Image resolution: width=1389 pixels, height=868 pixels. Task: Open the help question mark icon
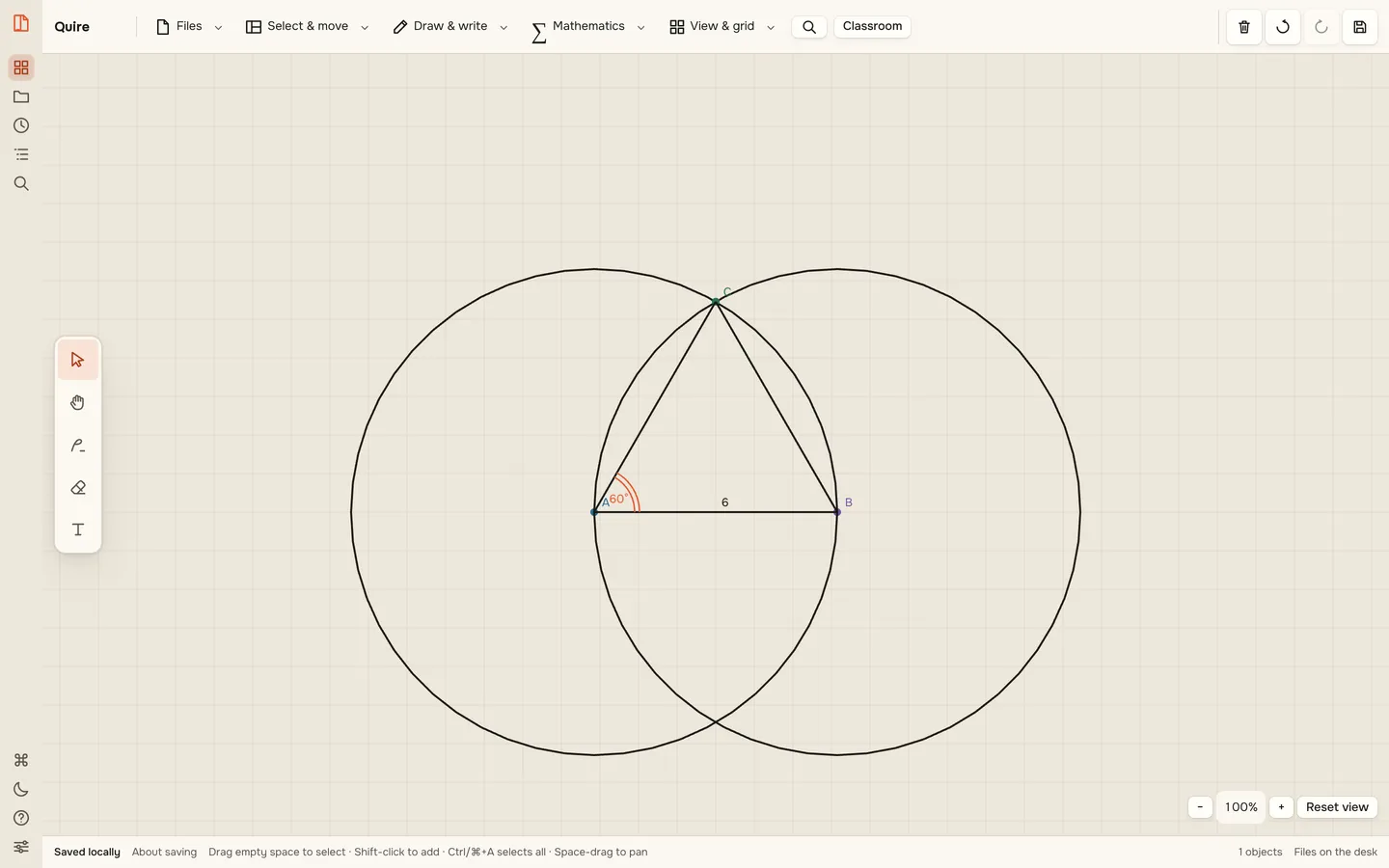pos(21,818)
